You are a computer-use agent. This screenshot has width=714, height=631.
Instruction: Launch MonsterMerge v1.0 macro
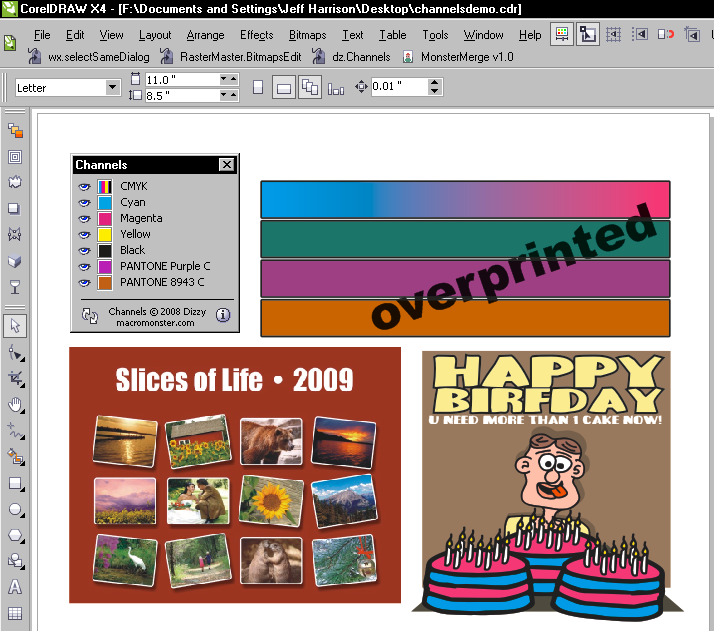tap(458, 57)
